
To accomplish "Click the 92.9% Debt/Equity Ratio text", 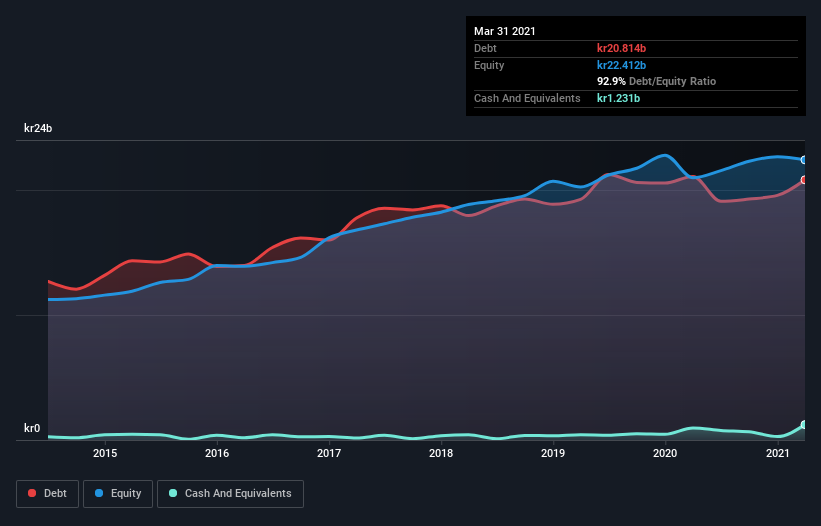I will click(x=657, y=81).
